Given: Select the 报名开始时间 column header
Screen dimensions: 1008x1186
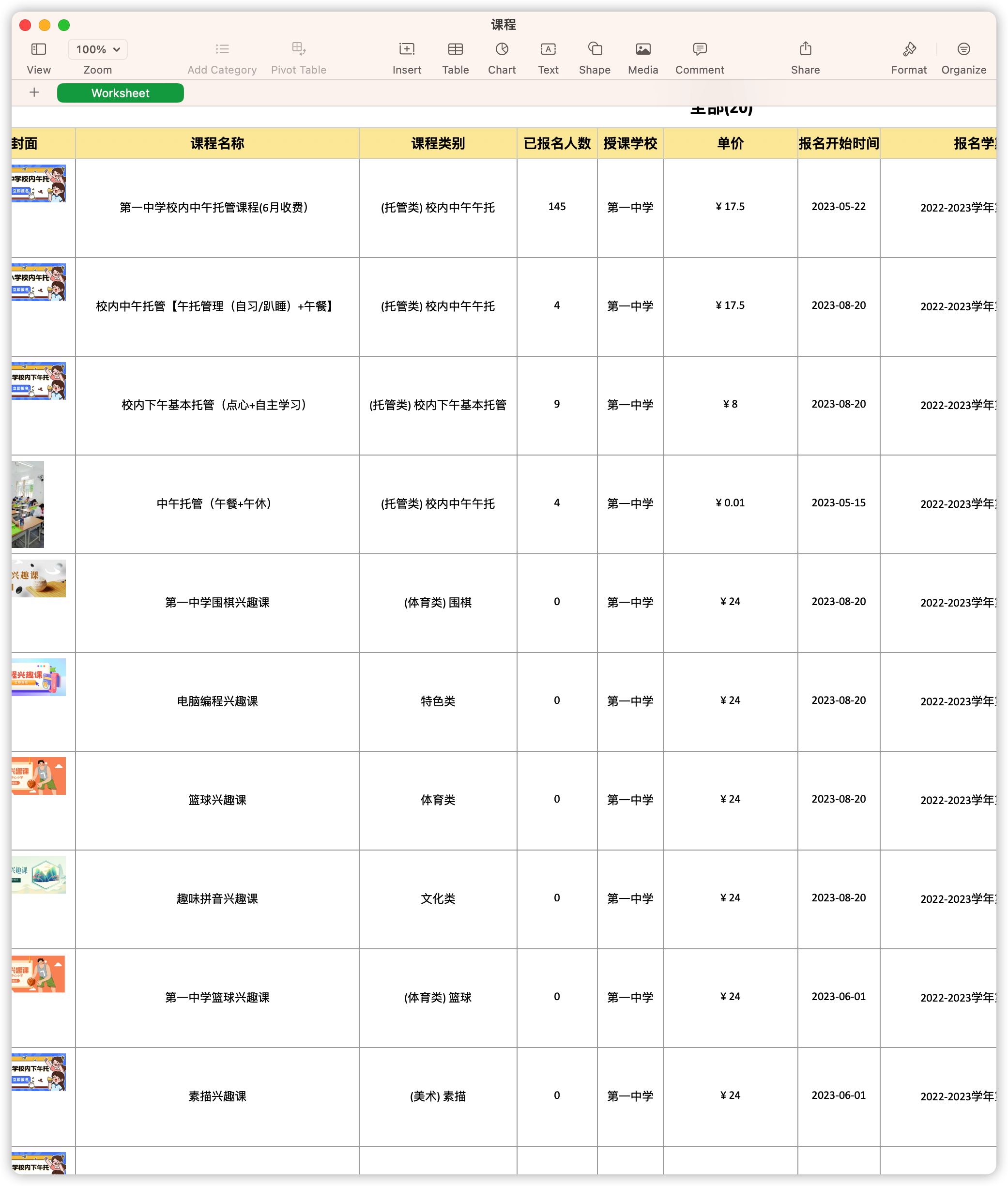Looking at the screenshot, I should (x=838, y=143).
